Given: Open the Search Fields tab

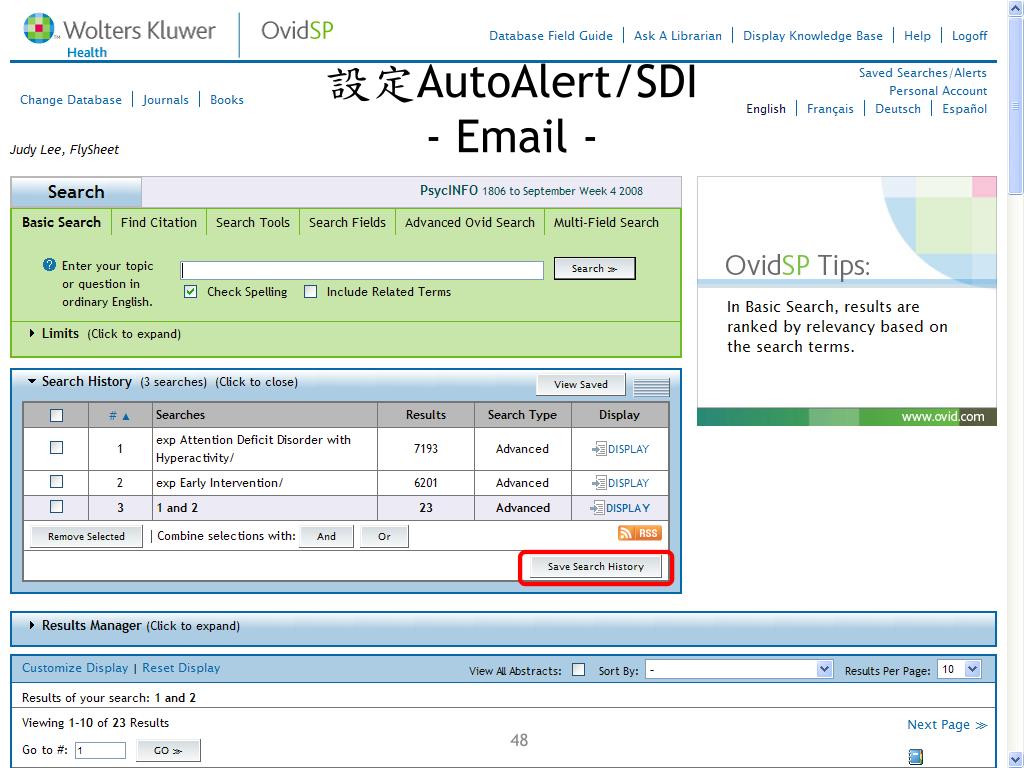Looking at the screenshot, I should click(347, 222).
